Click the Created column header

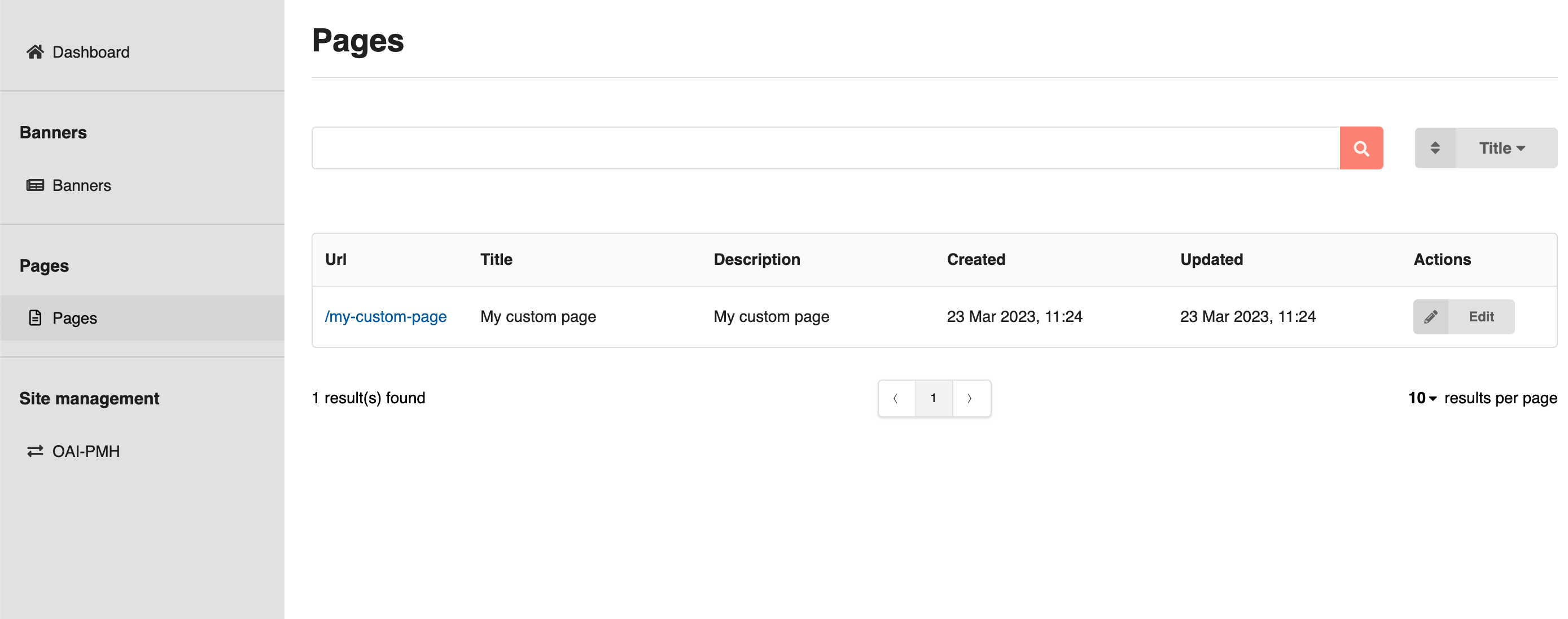[x=976, y=260]
